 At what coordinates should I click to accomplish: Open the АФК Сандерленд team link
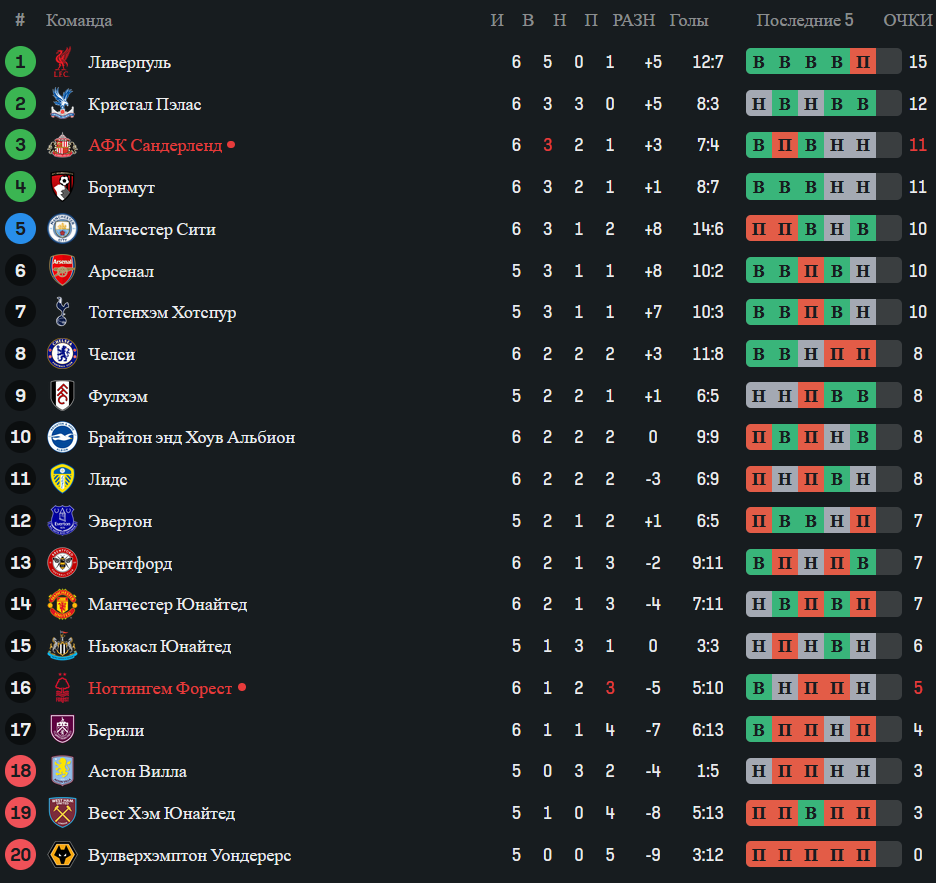pyautogui.click(x=155, y=145)
